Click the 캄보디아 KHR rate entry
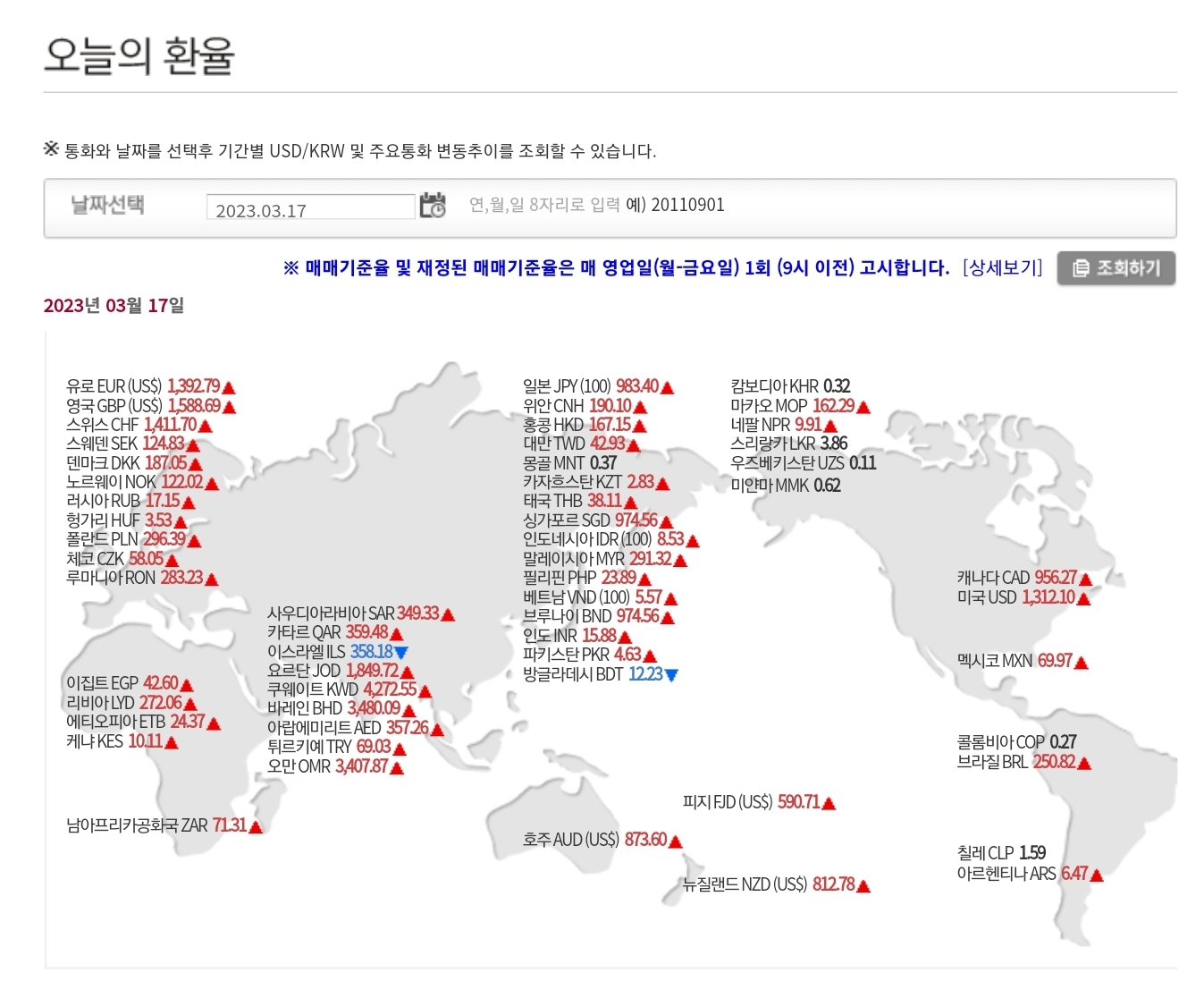 click(x=790, y=386)
